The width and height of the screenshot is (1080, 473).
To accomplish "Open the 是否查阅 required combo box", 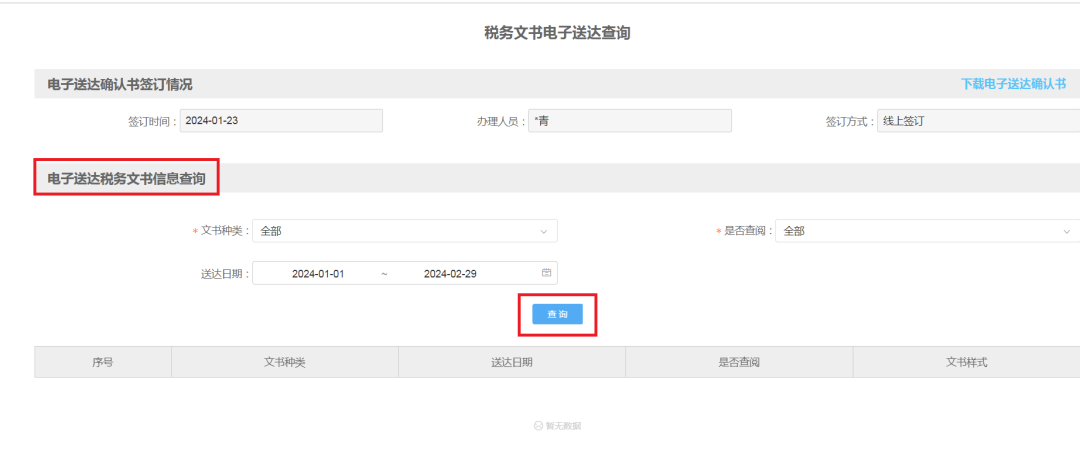I will click(x=927, y=231).
